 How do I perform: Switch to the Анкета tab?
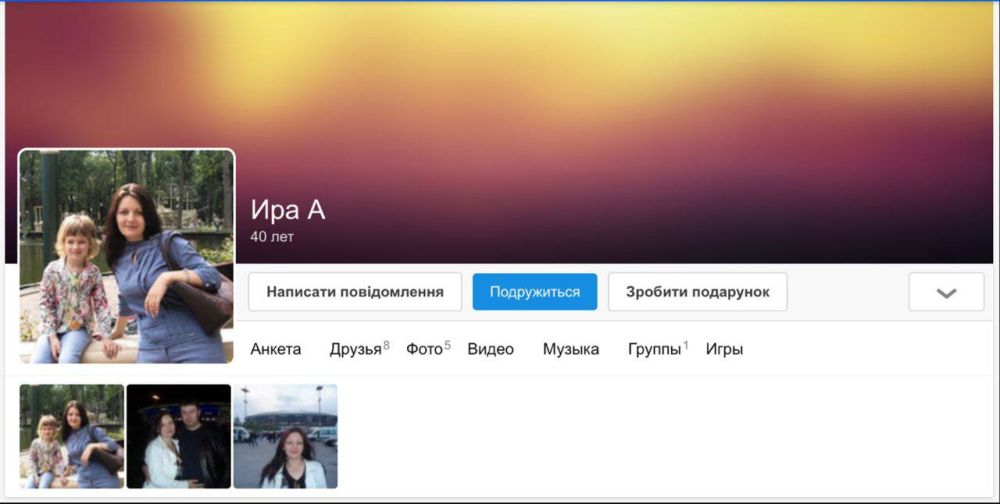click(275, 349)
